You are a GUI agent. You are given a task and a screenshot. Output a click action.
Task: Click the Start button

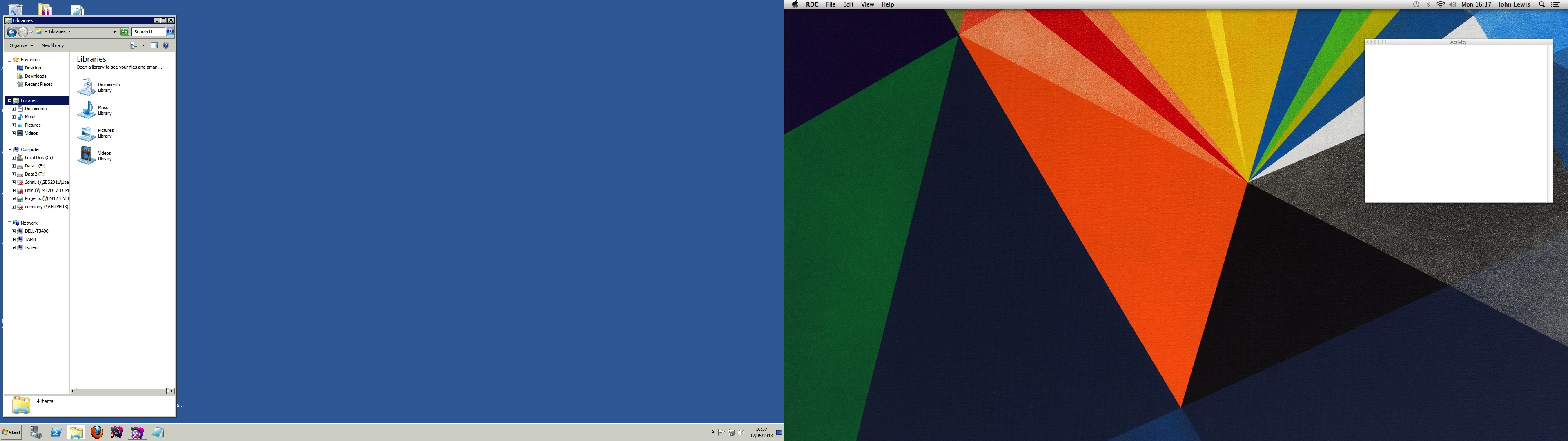click(x=11, y=432)
